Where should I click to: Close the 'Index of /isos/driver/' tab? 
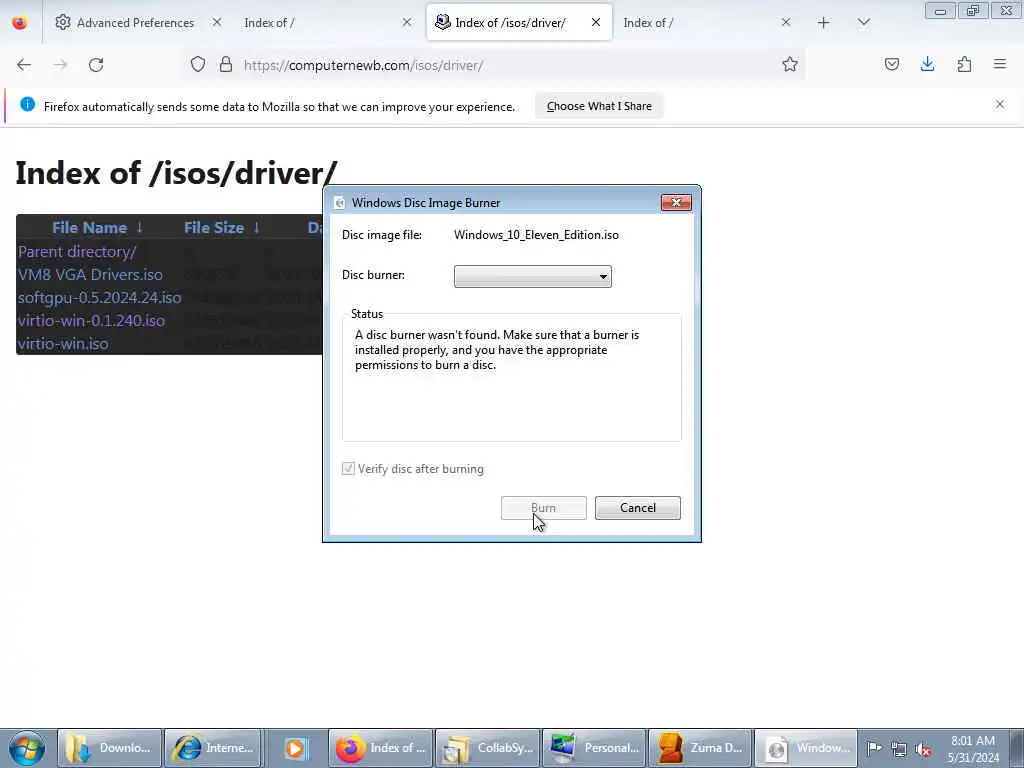click(596, 22)
